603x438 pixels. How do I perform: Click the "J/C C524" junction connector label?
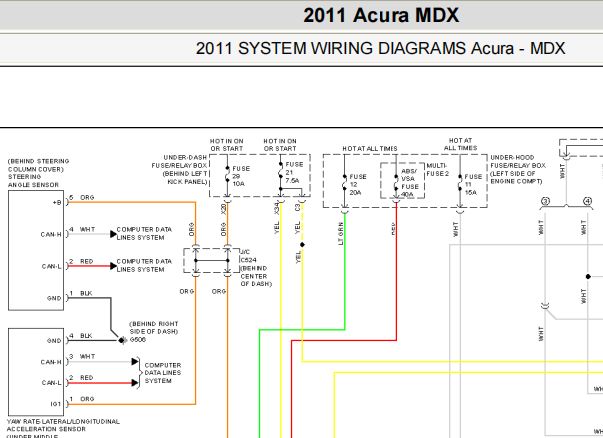(248, 256)
